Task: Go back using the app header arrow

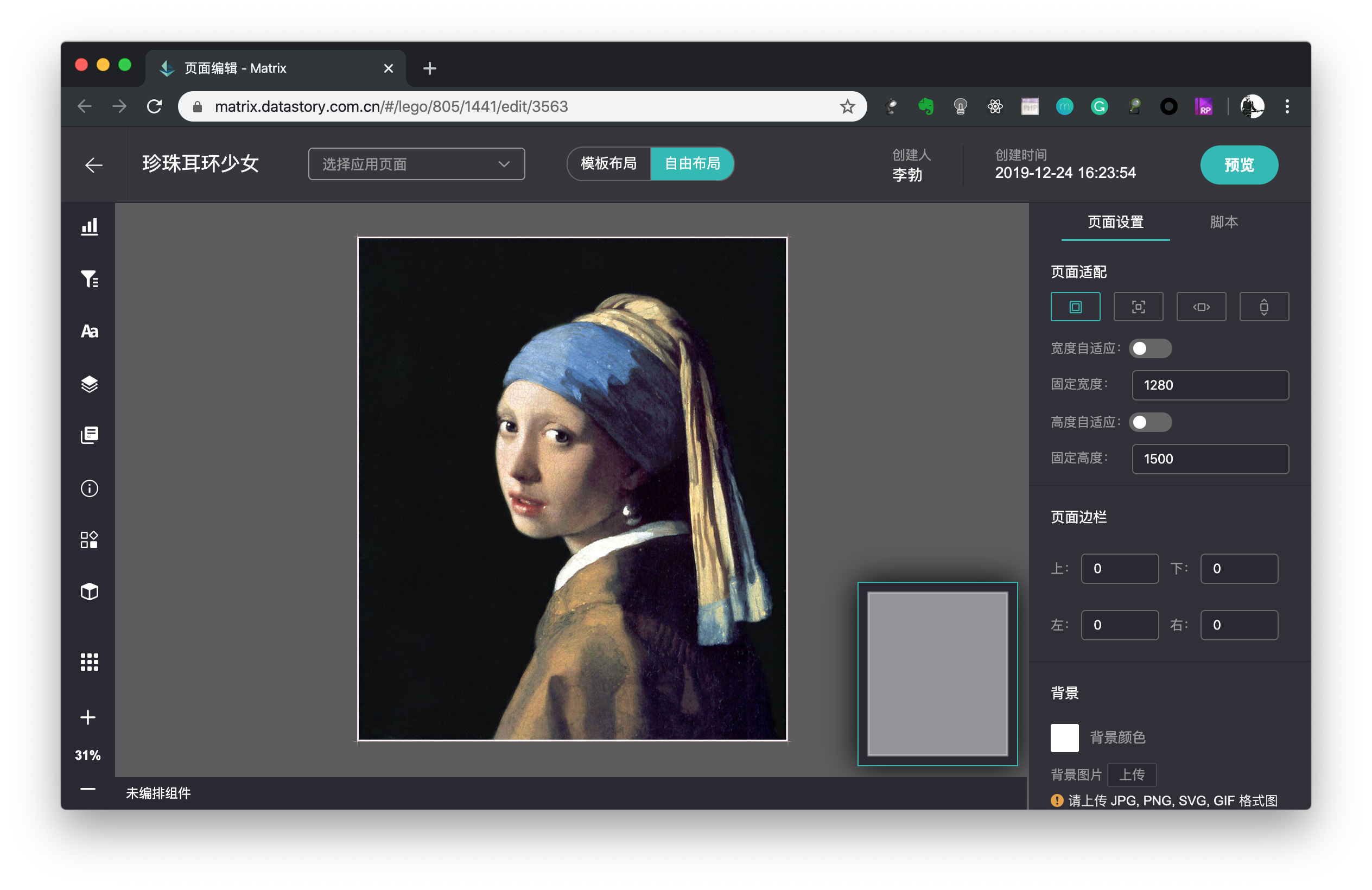Action: (x=93, y=166)
